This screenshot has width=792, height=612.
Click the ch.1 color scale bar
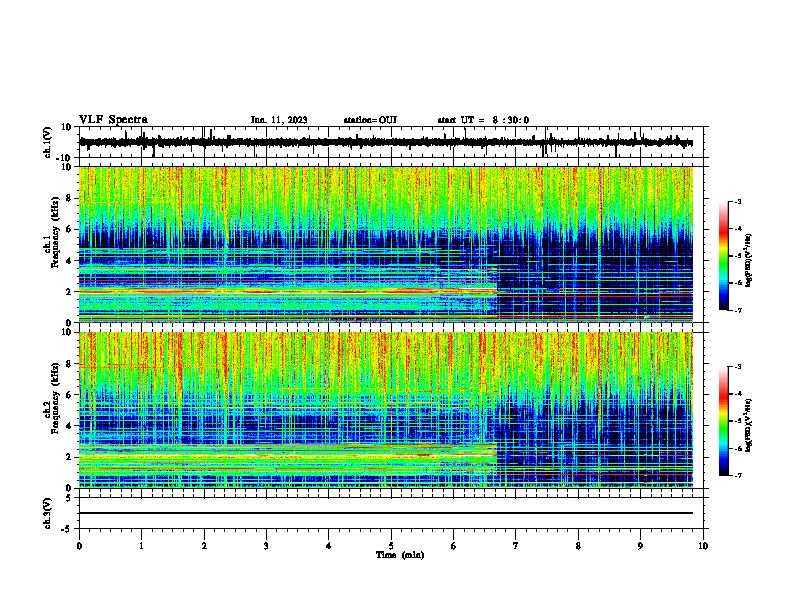(x=723, y=256)
